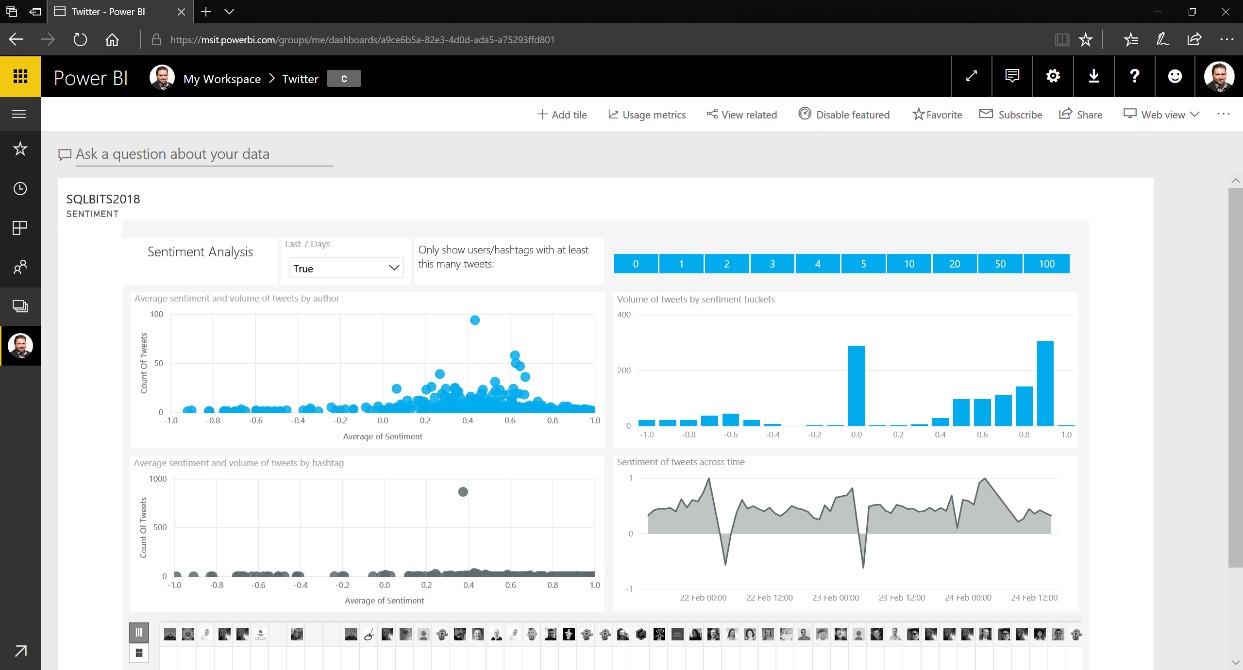This screenshot has width=1243, height=670.
Task: Open help with the question mark icon
Action: 1134,76
